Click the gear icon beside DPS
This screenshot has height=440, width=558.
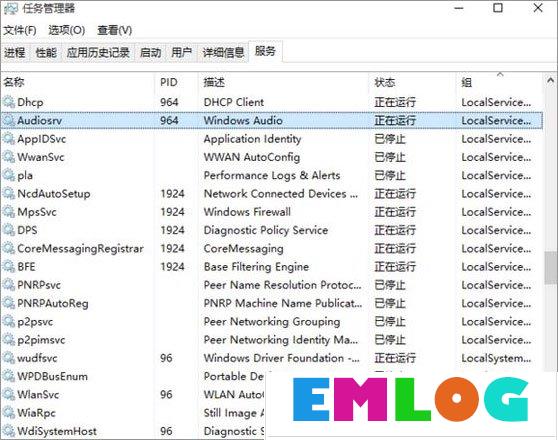(9, 230)
